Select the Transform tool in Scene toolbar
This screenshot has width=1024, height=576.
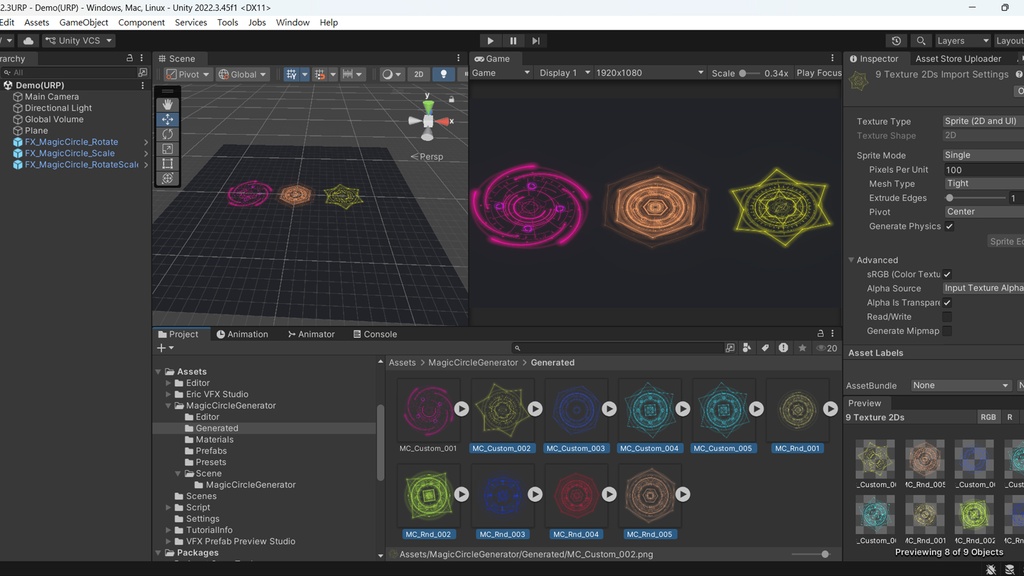(168, 178)
